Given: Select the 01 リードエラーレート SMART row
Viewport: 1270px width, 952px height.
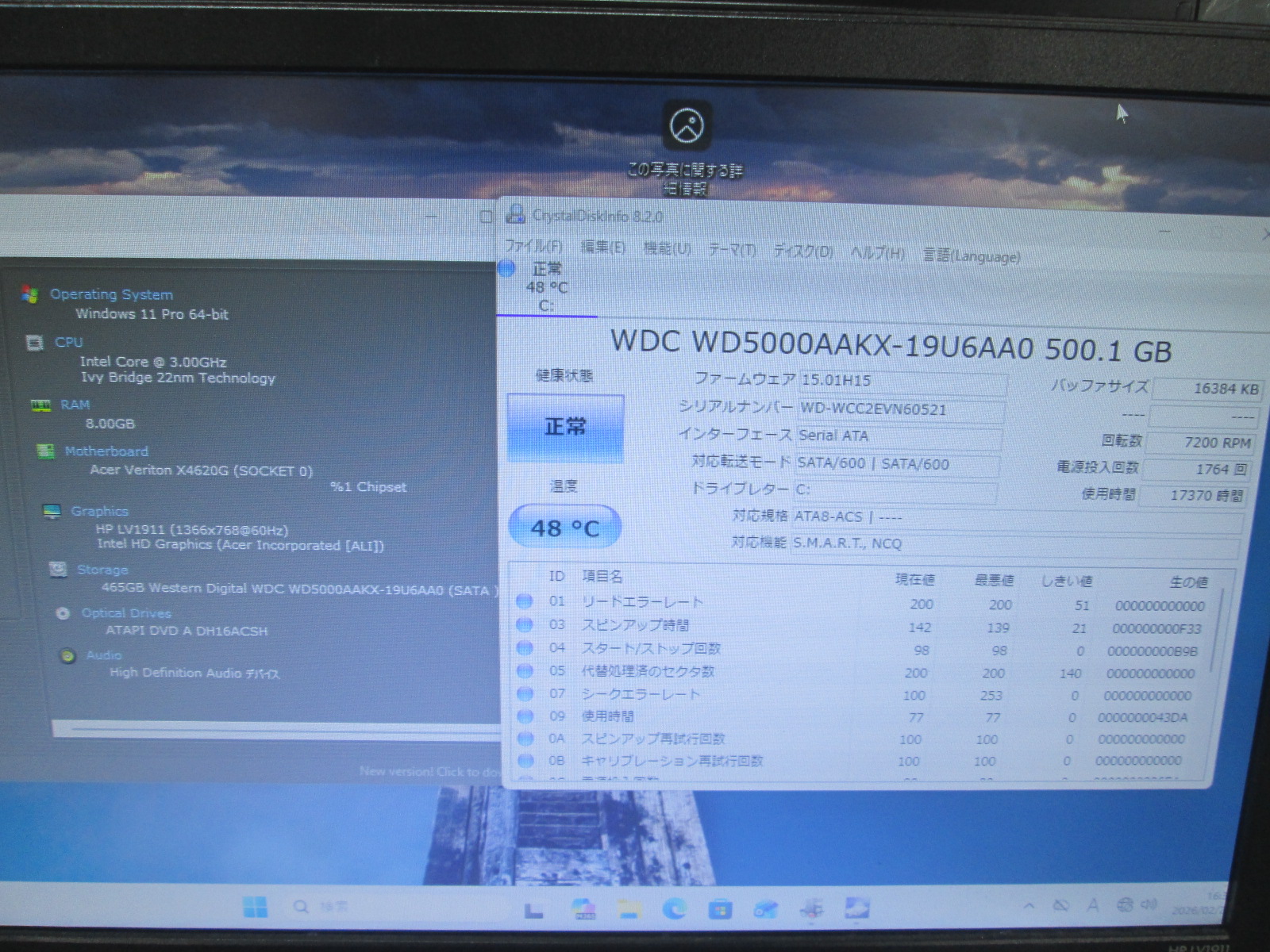Looking at the screenshot, I should pos(642,602).
